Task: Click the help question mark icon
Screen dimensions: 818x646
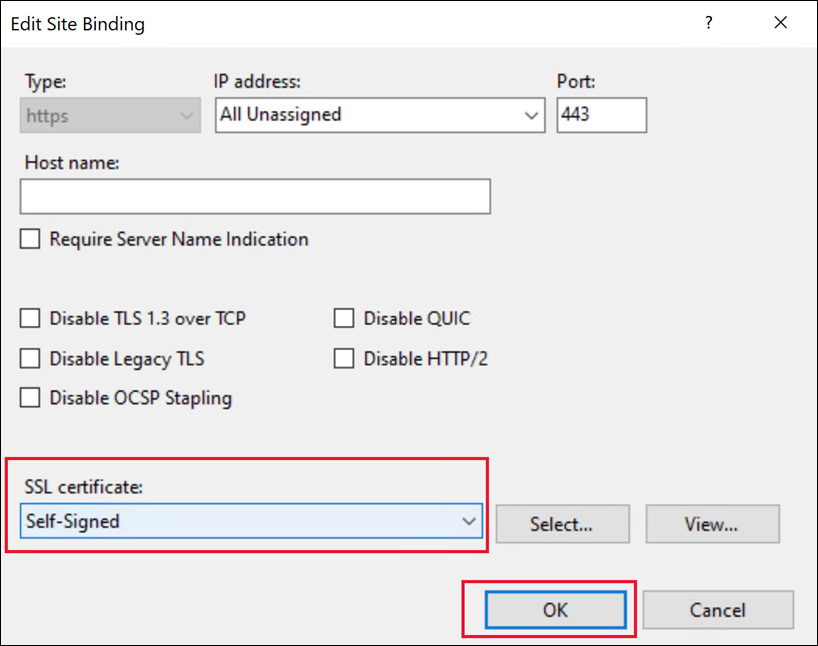Action: 708,23
